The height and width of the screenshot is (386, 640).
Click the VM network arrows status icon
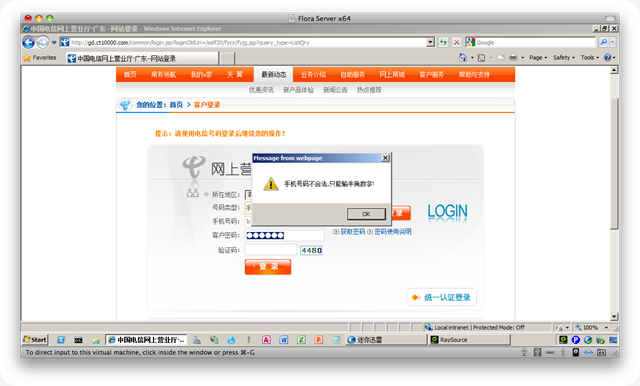[x=588, y=353]
